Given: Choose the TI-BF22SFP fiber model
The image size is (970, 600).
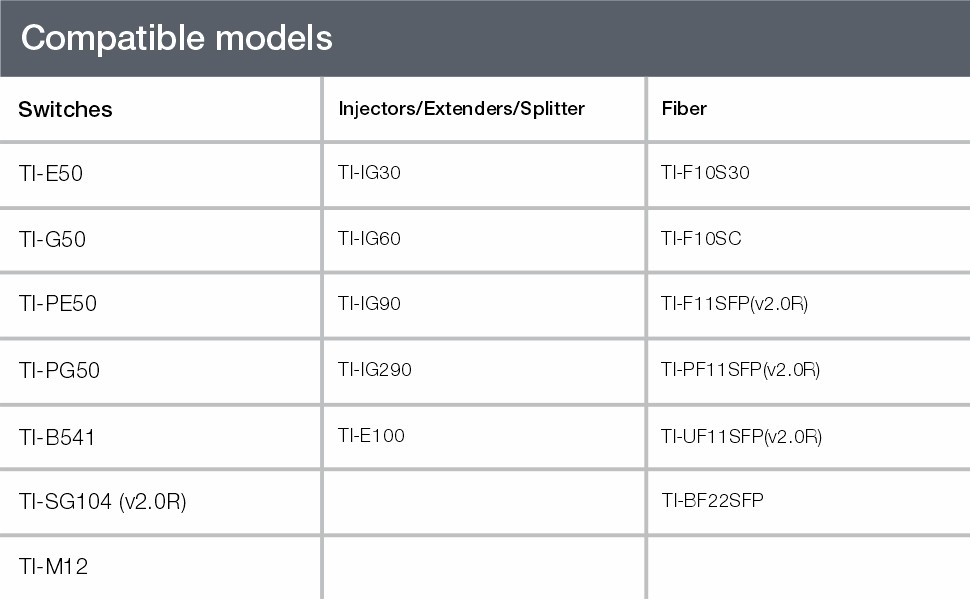Looking at the screenshot, I should (x=712, y=500).
